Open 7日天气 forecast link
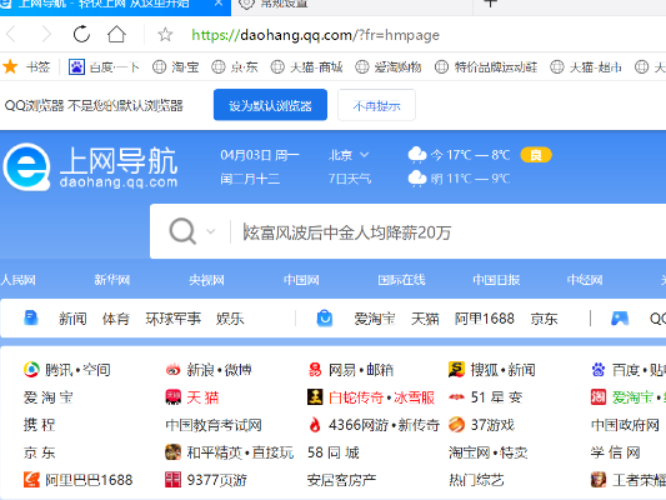Screen dimensions: 666x500 350,179
